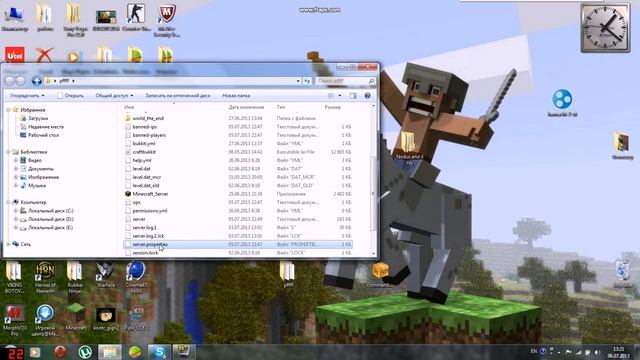Open the Sony Vegas Pro folder icon
The height and width of the screenshot is (360, 640).
(76, 20)
